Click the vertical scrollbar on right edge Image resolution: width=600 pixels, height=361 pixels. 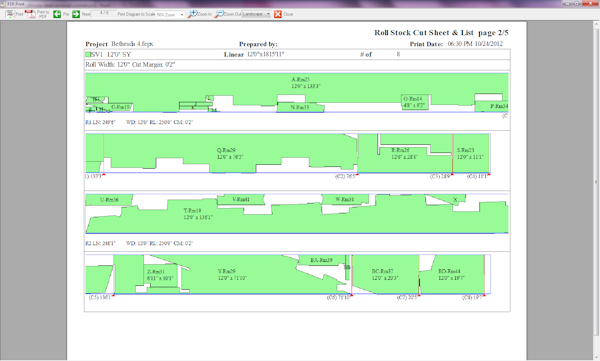click(x=597, y=183)
